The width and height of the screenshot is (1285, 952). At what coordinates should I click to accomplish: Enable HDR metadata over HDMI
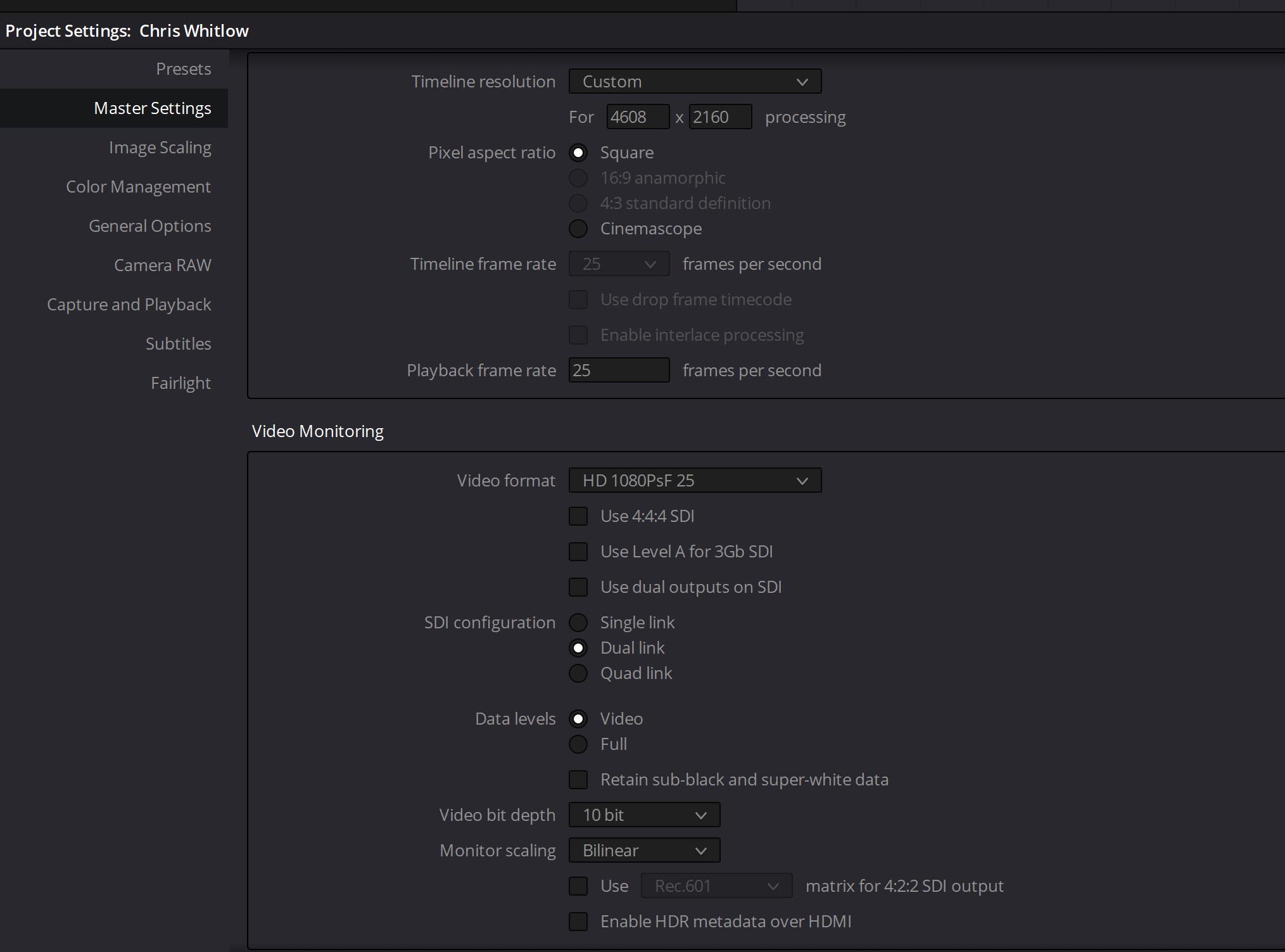coord(578,922)
